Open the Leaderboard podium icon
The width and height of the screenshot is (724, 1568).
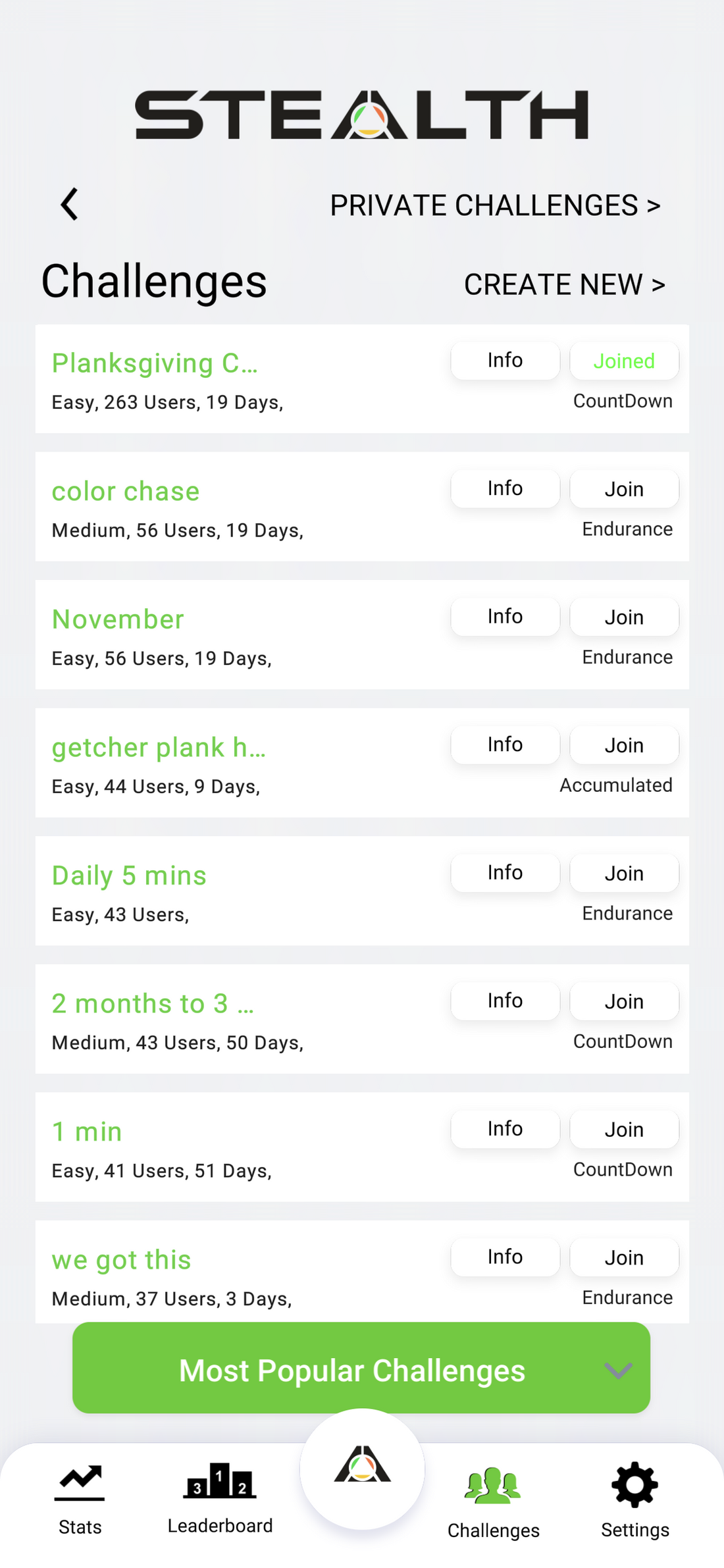[x=220, y=1481]
